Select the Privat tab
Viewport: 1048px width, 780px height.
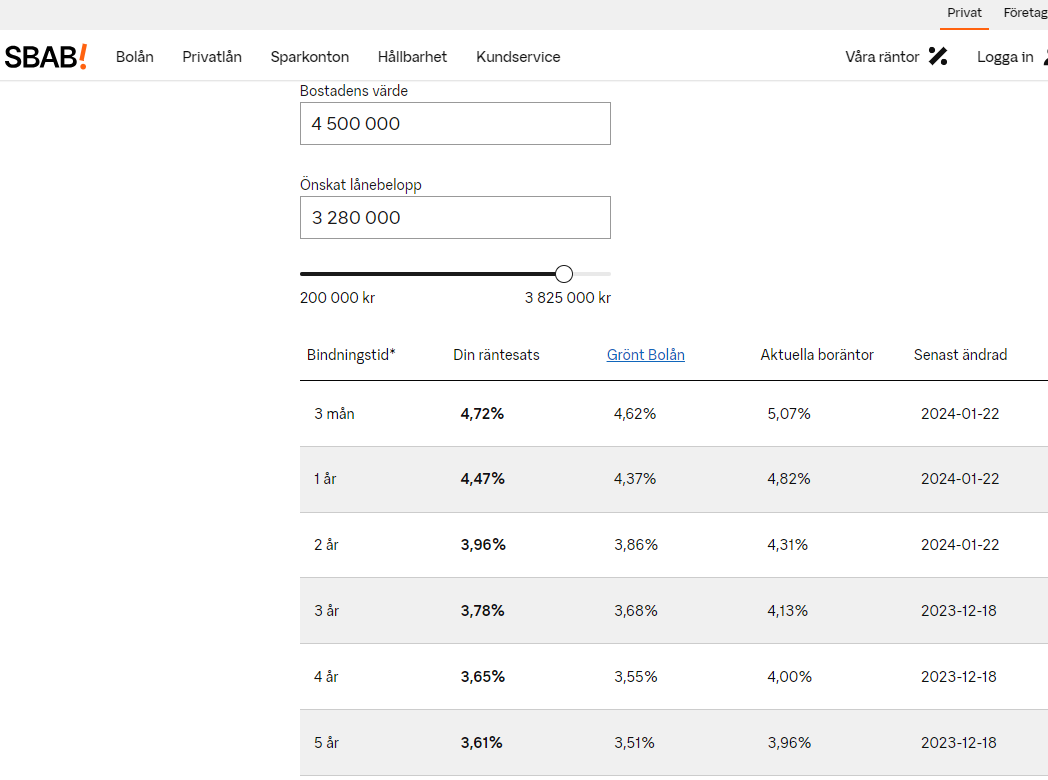[x=964, y=13]
